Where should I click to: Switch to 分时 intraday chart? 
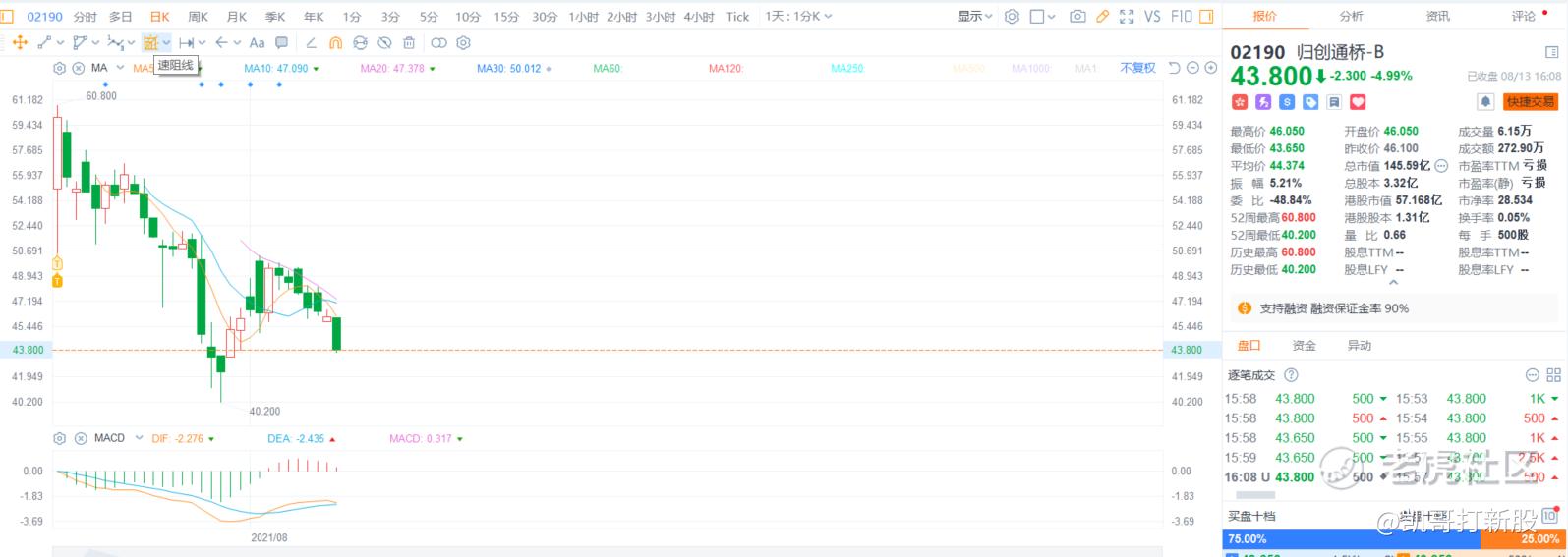[x=86, y=17]
